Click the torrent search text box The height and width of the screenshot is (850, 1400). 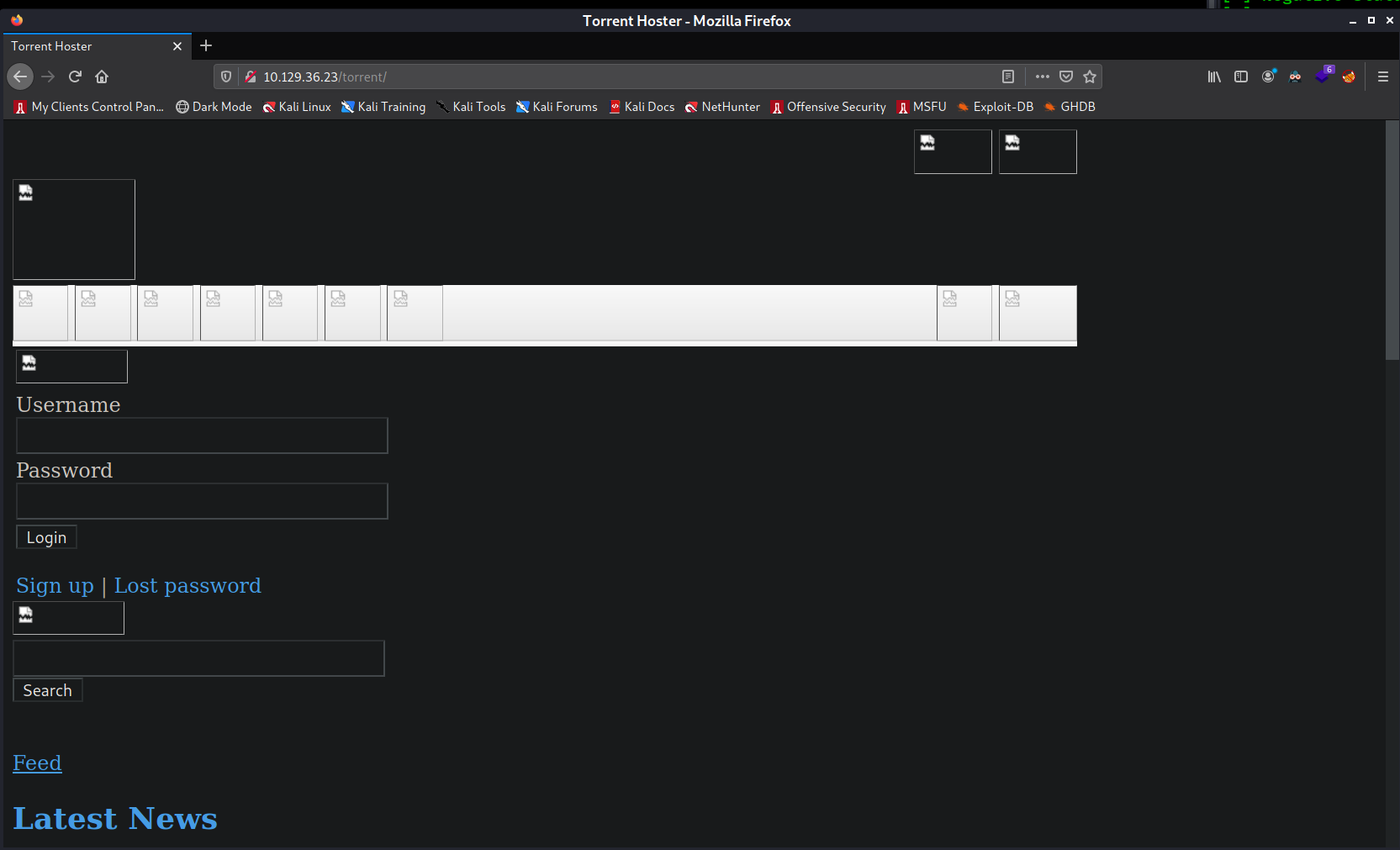click(198, 658)
